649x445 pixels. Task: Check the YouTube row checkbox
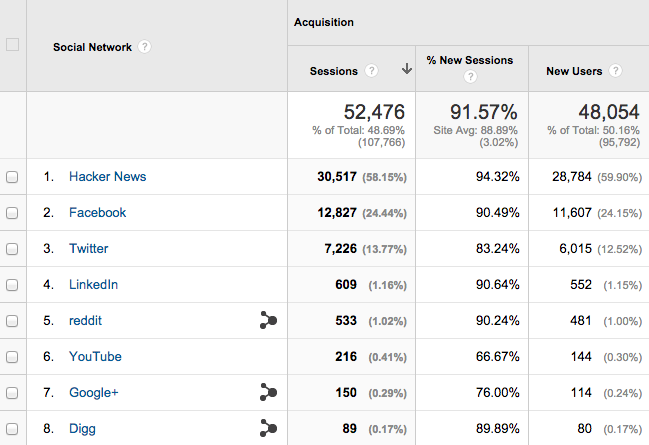(x=12, y=357)
